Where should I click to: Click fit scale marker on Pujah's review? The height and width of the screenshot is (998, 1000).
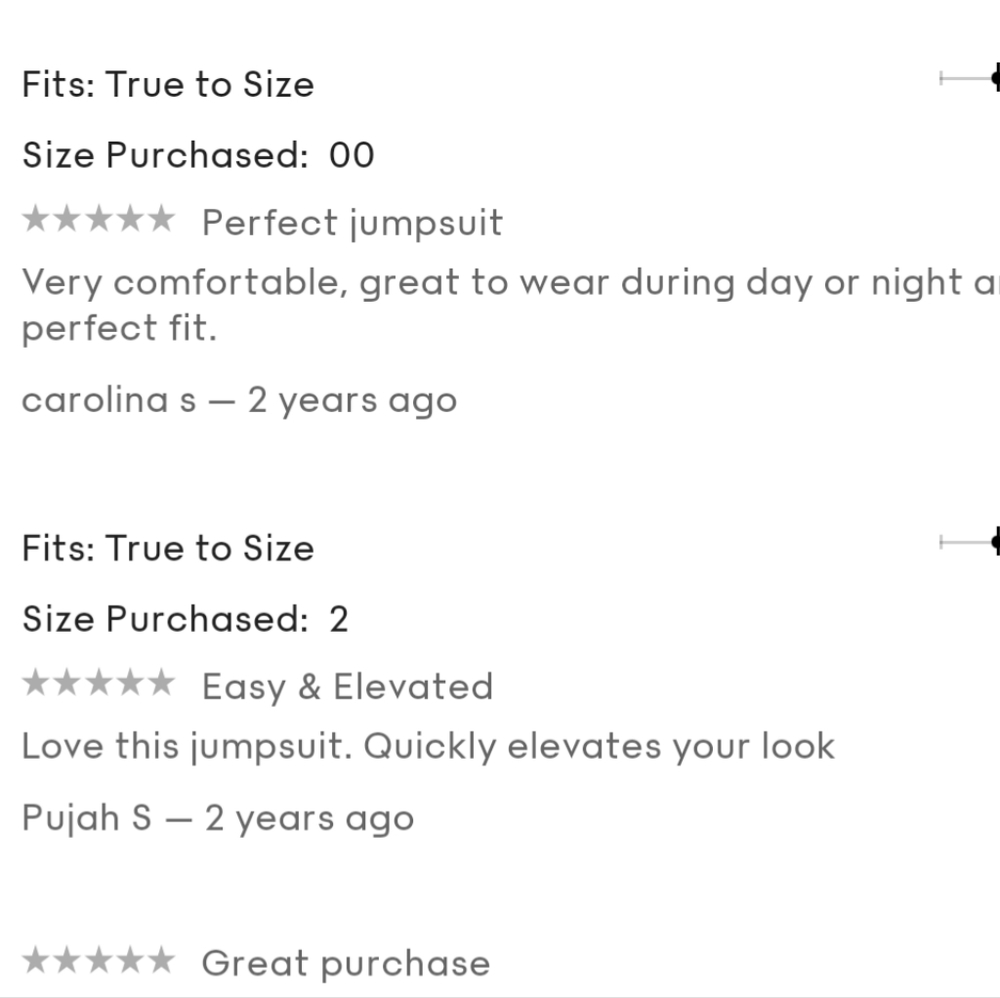coord(994,542)
